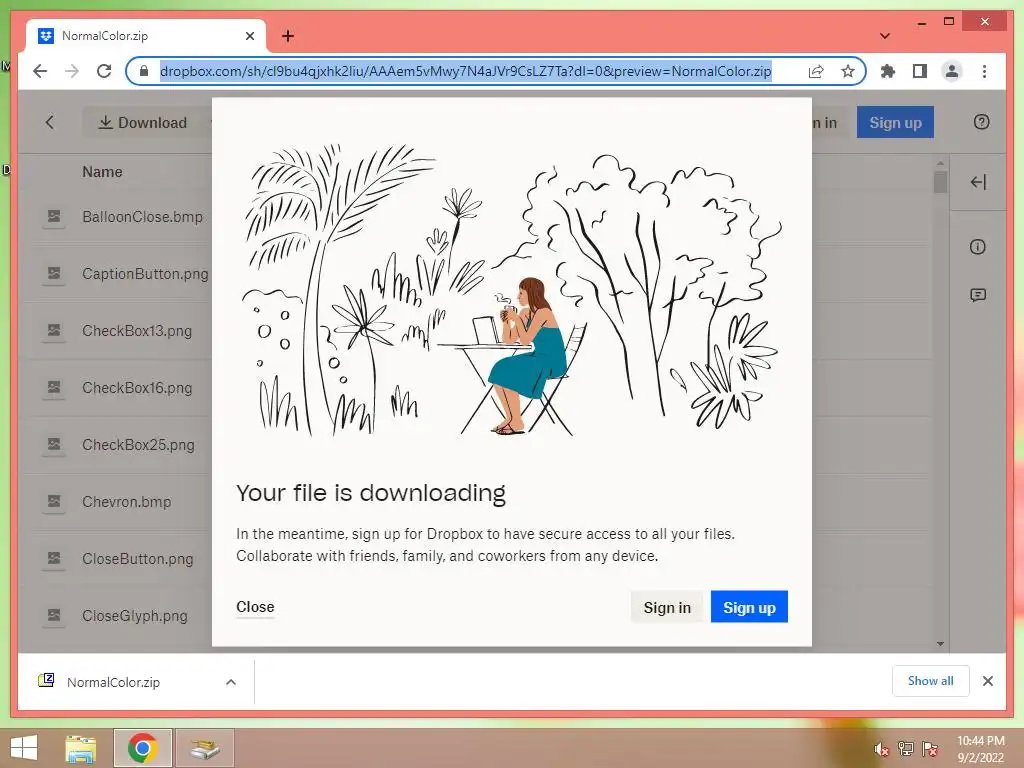
Task: Click image icon beside CheckBox13.png
Action: click(x=54, y=330)
